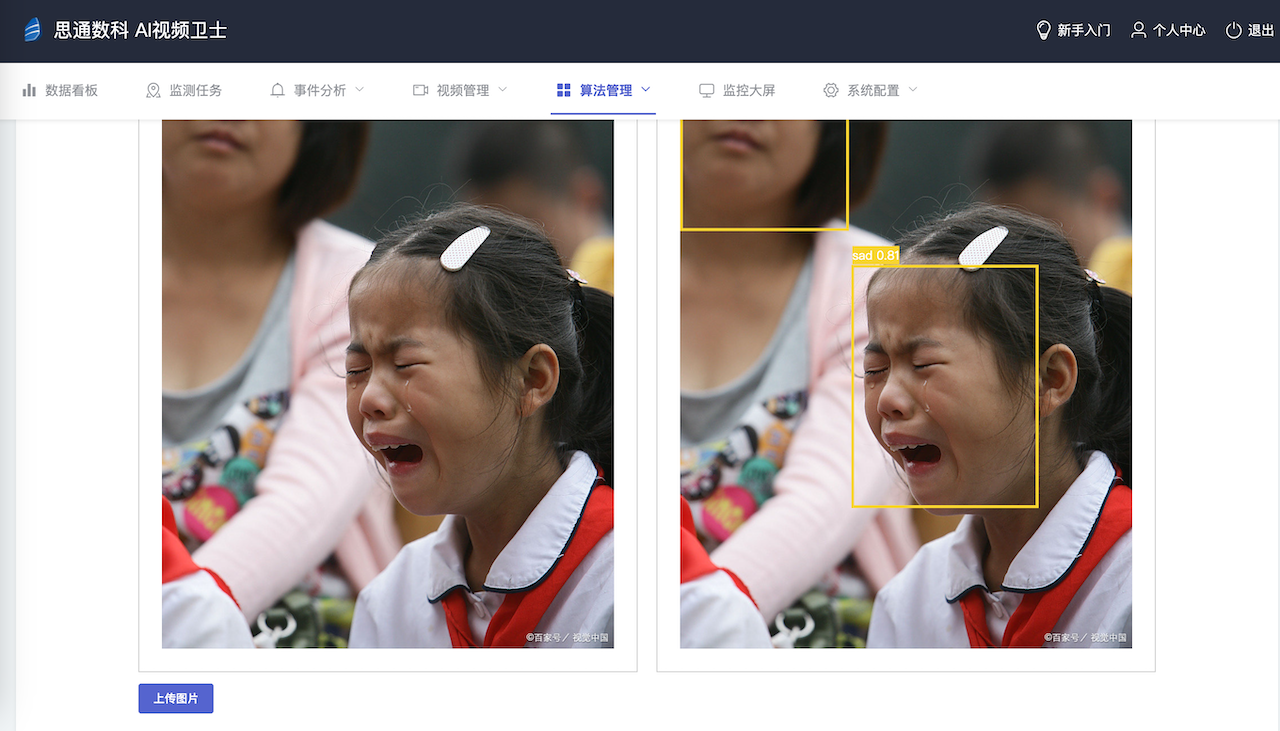Click the 'sad 0.81' detection label
Image resolution: width=1280 pixels, height=731 pixels.
875,256
